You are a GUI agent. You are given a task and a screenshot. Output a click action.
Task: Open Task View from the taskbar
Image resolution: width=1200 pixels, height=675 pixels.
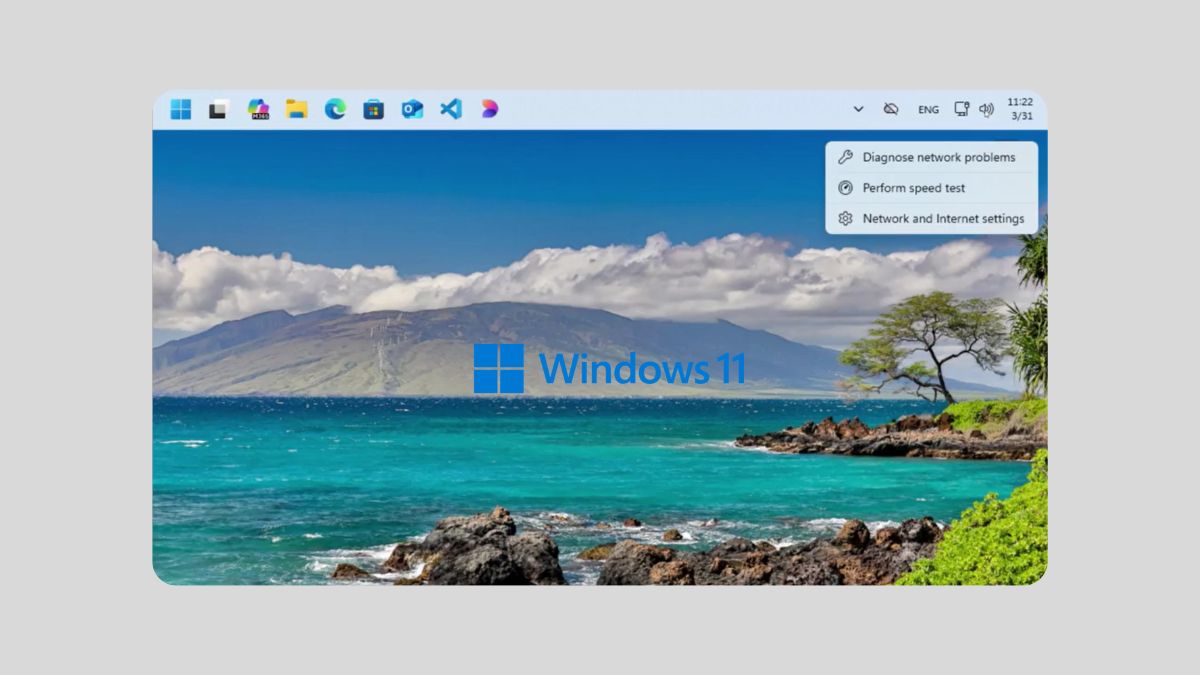[218, 109]
